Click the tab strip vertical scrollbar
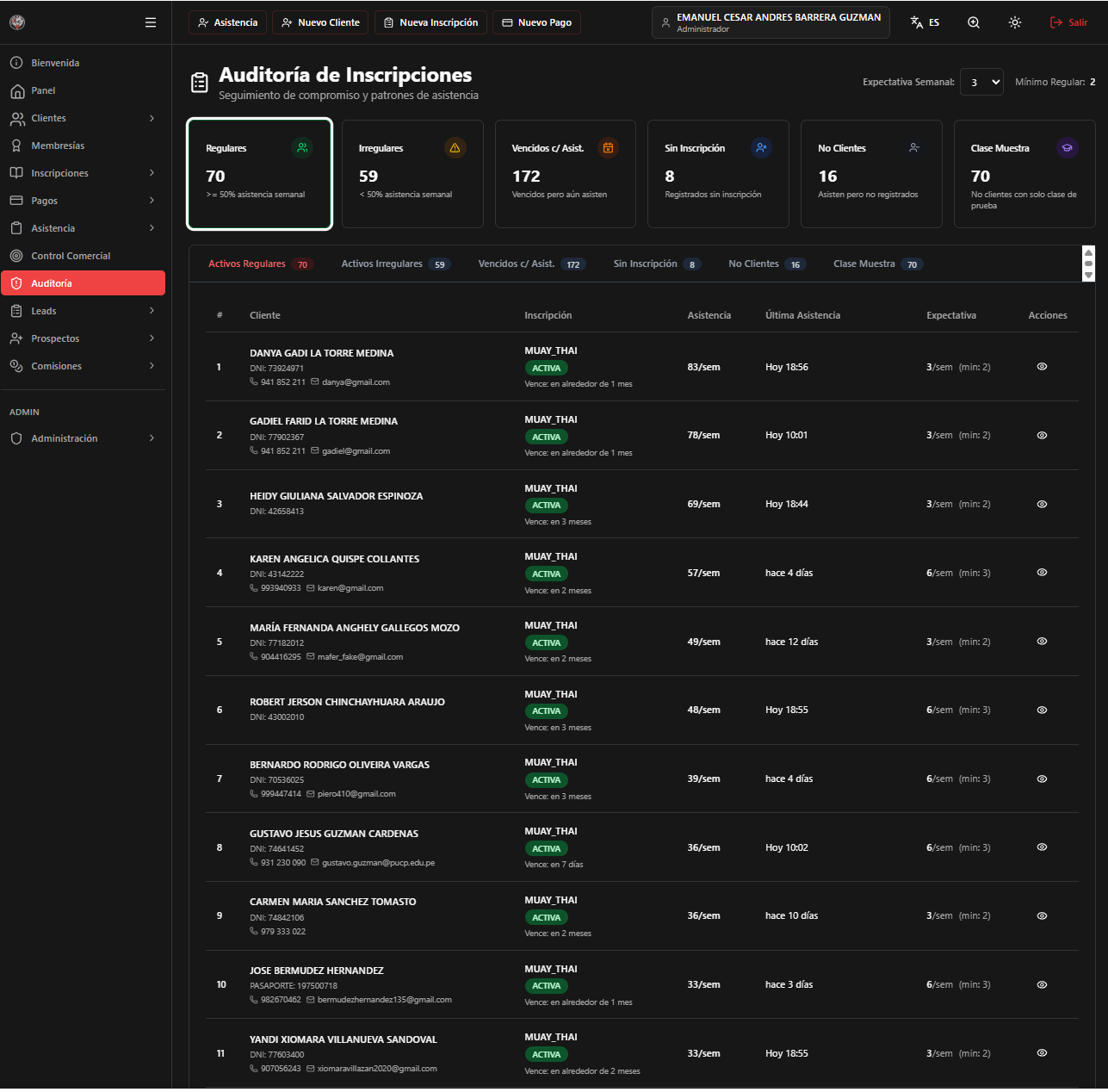The width and height of the screenshot is (1108, 1092). coord(1089,264)
